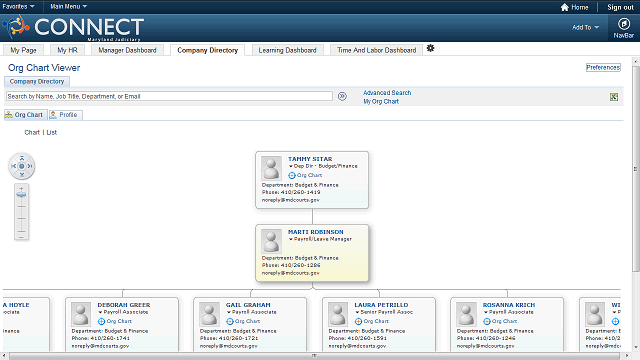Open Time And Labor Dashboard tab
Viewport: 640px width, 360px height.
(376, 50)
